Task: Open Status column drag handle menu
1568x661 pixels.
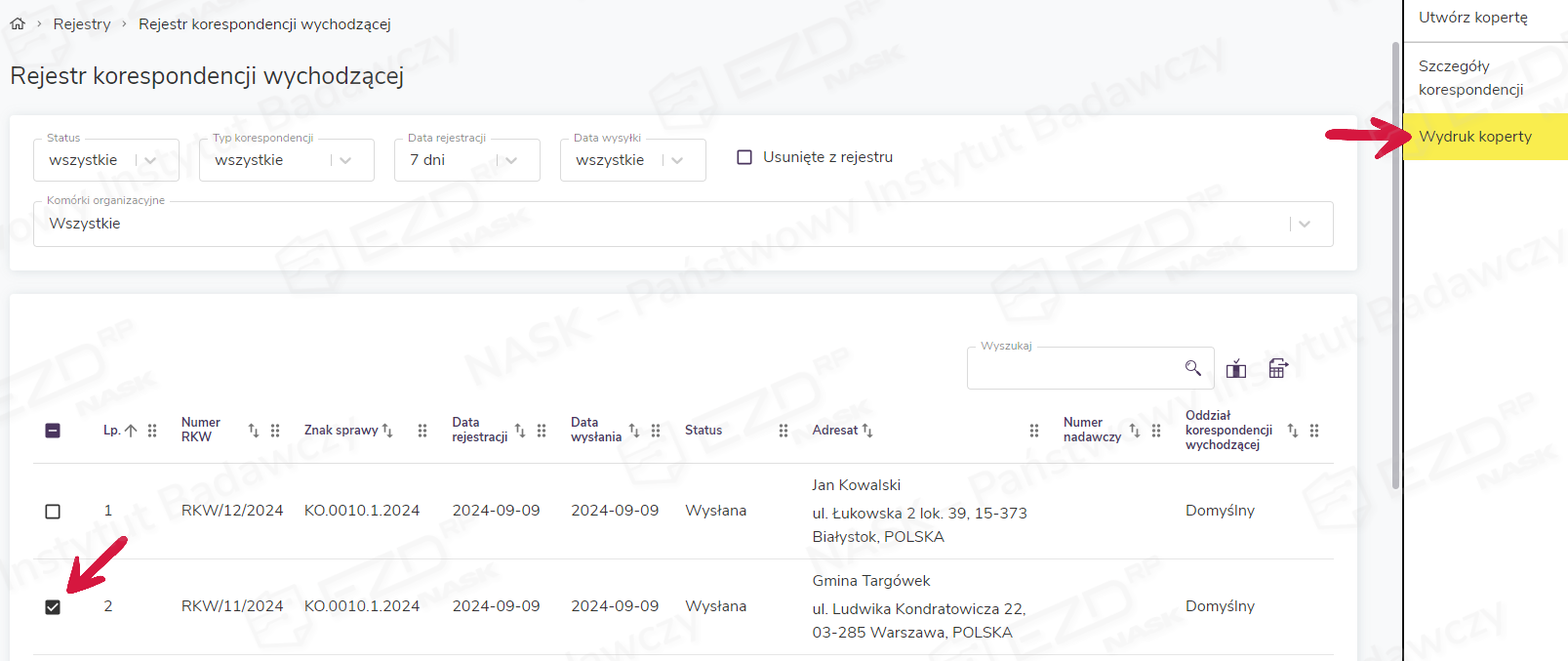Action: (784, 431)
